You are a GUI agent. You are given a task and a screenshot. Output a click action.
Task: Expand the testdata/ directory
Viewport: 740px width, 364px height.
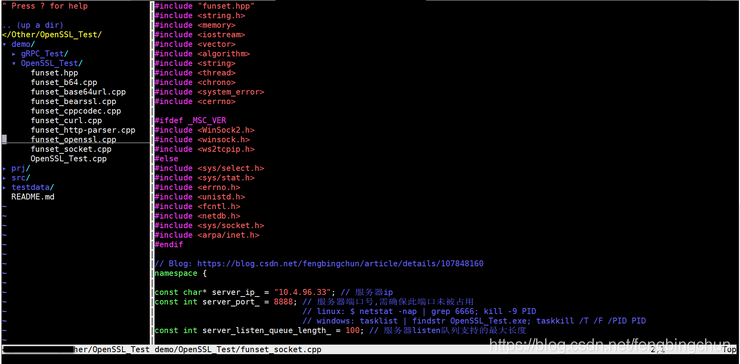point(4,187)
